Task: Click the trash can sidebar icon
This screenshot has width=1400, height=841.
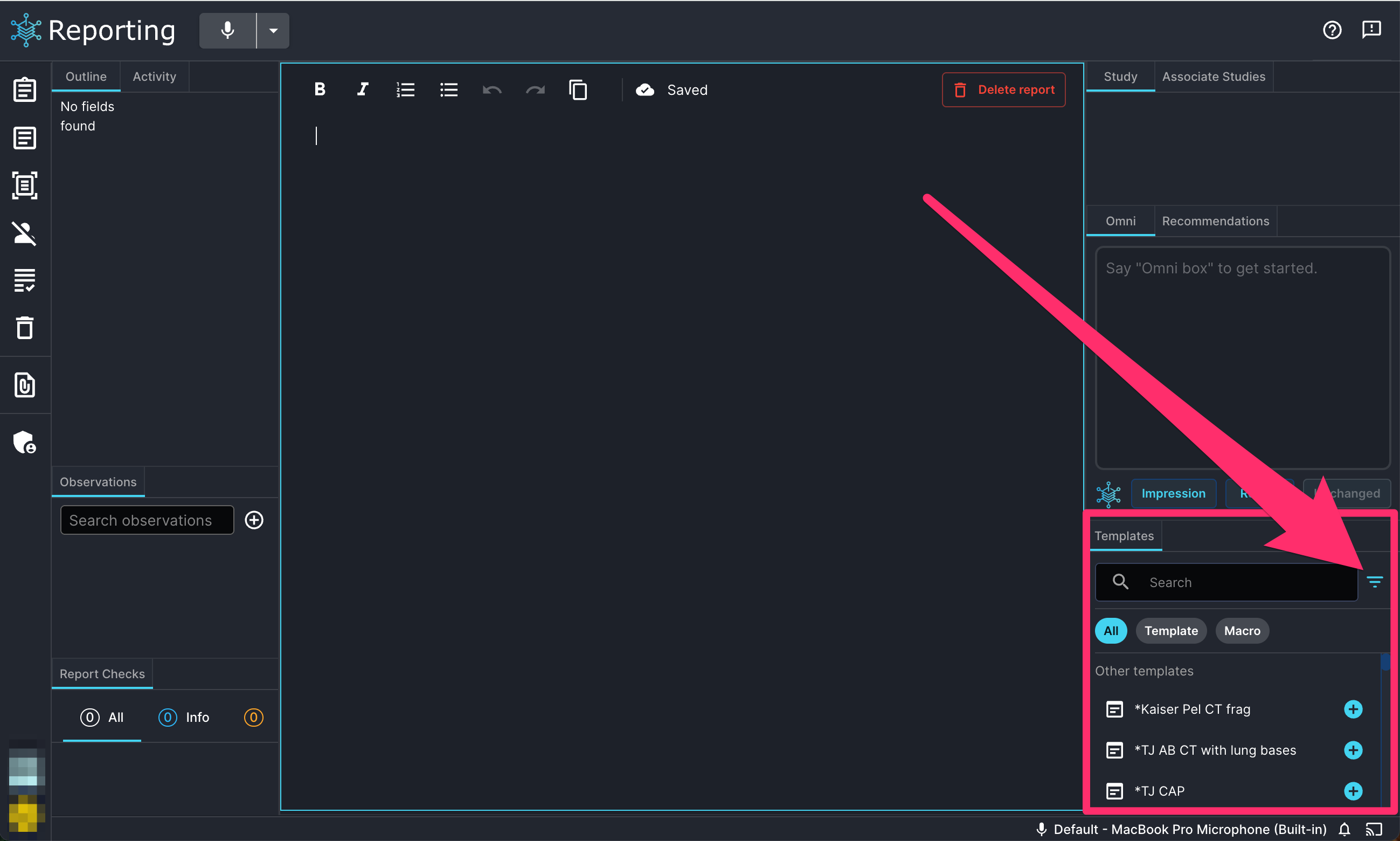Action: (24, 327)
